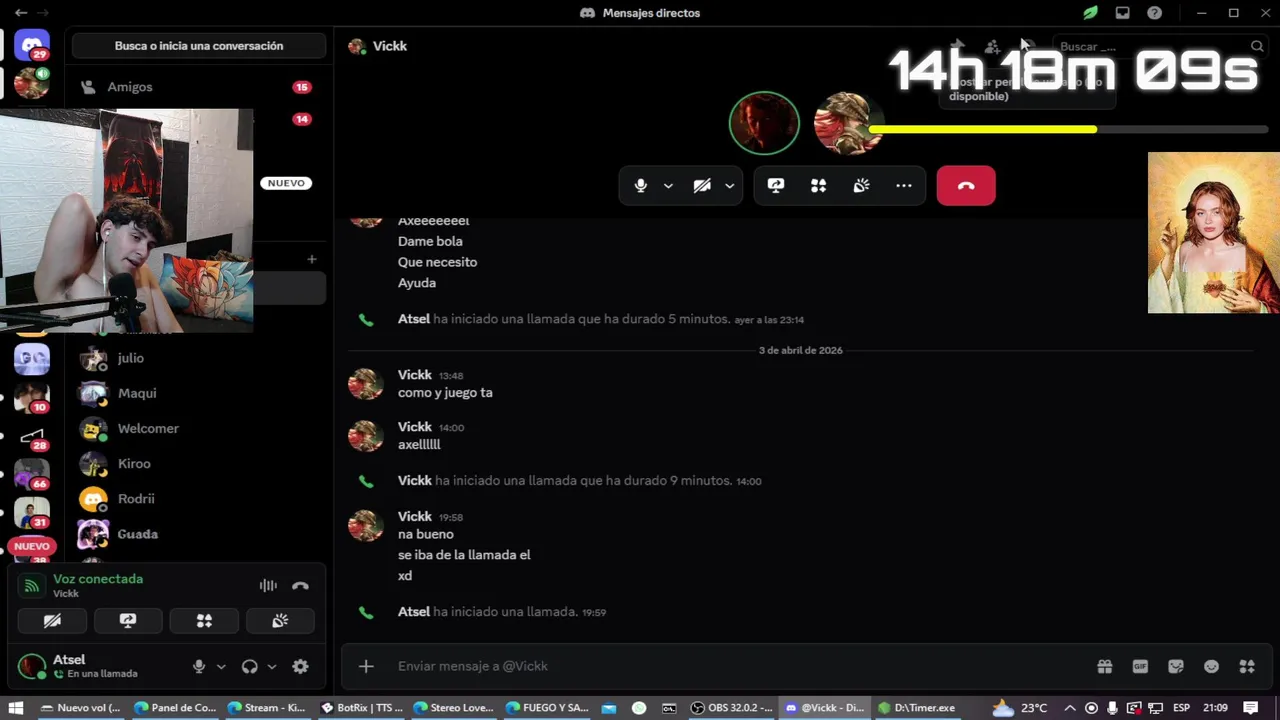Open GIF picker
Screen dimensions: 1280x720
point(1140,666)
